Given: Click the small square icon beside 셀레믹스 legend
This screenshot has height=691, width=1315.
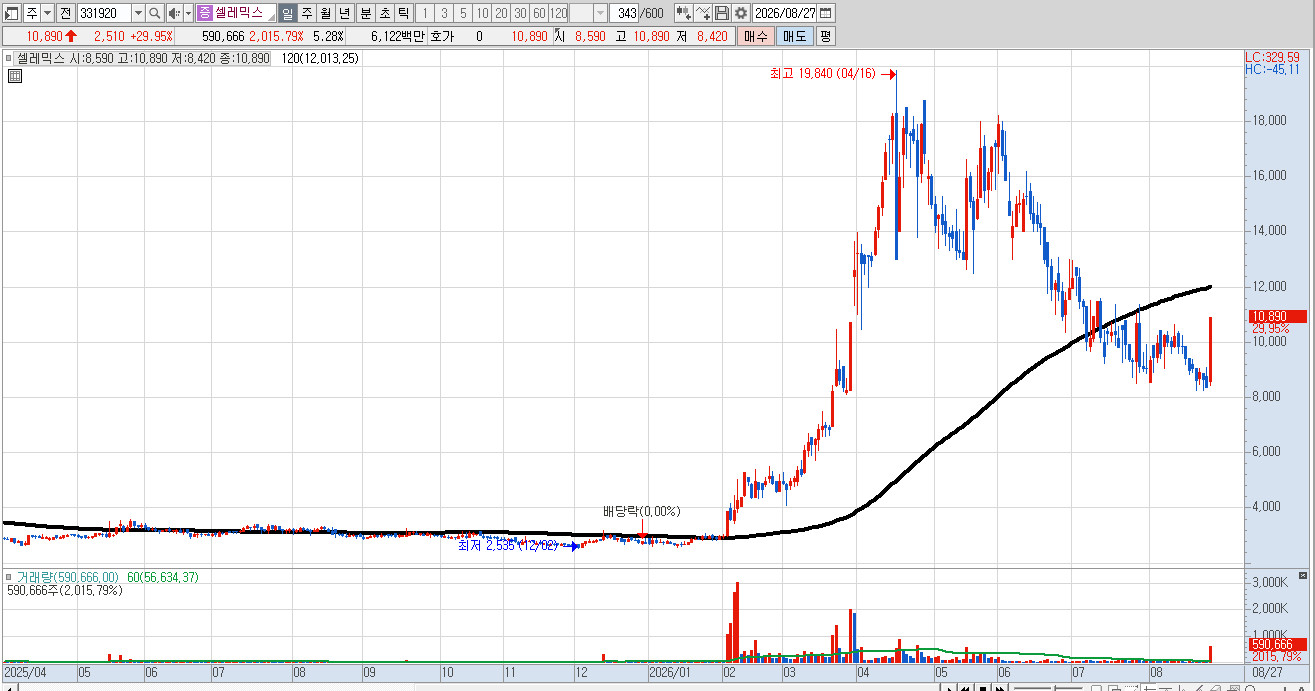Looking at the screenshot, I should (x=10, y=58).
